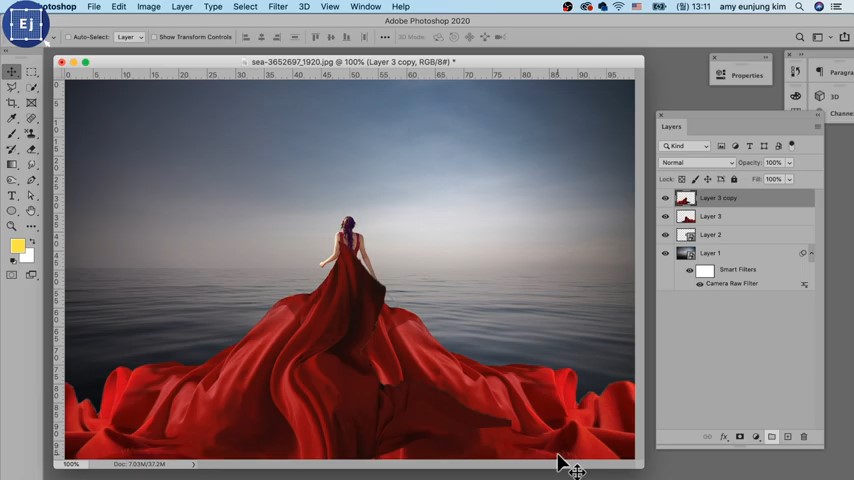Hide Layer 3 copy visibility eye
Image resolution: width=854 pixels, height=480 pixels.
[665, 198]
